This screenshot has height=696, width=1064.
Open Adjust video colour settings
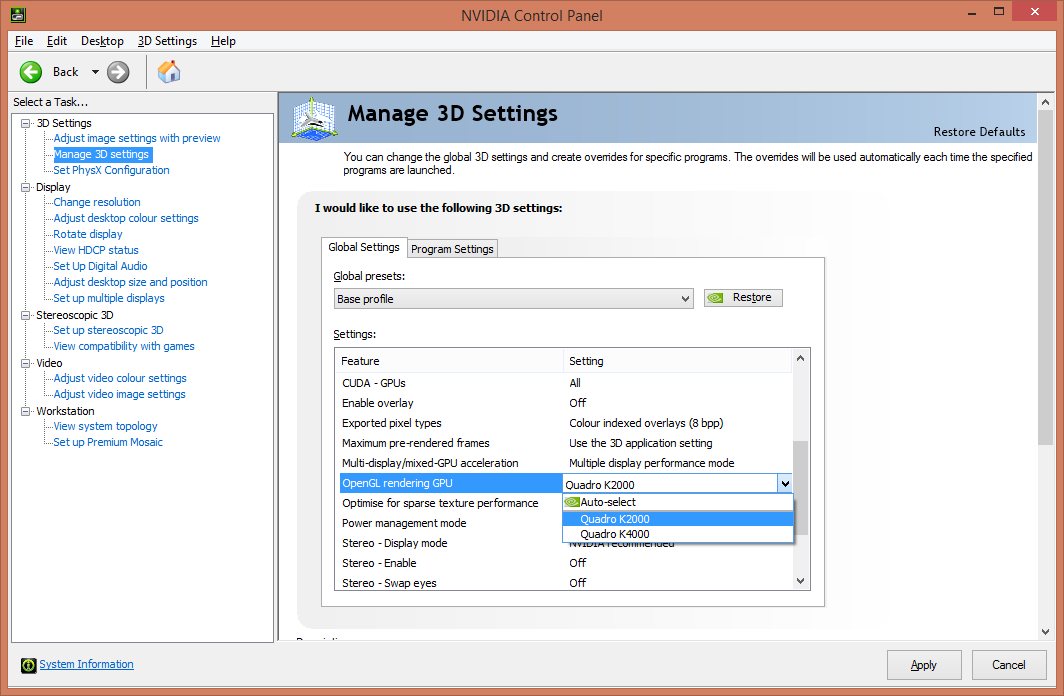point(120,379)
